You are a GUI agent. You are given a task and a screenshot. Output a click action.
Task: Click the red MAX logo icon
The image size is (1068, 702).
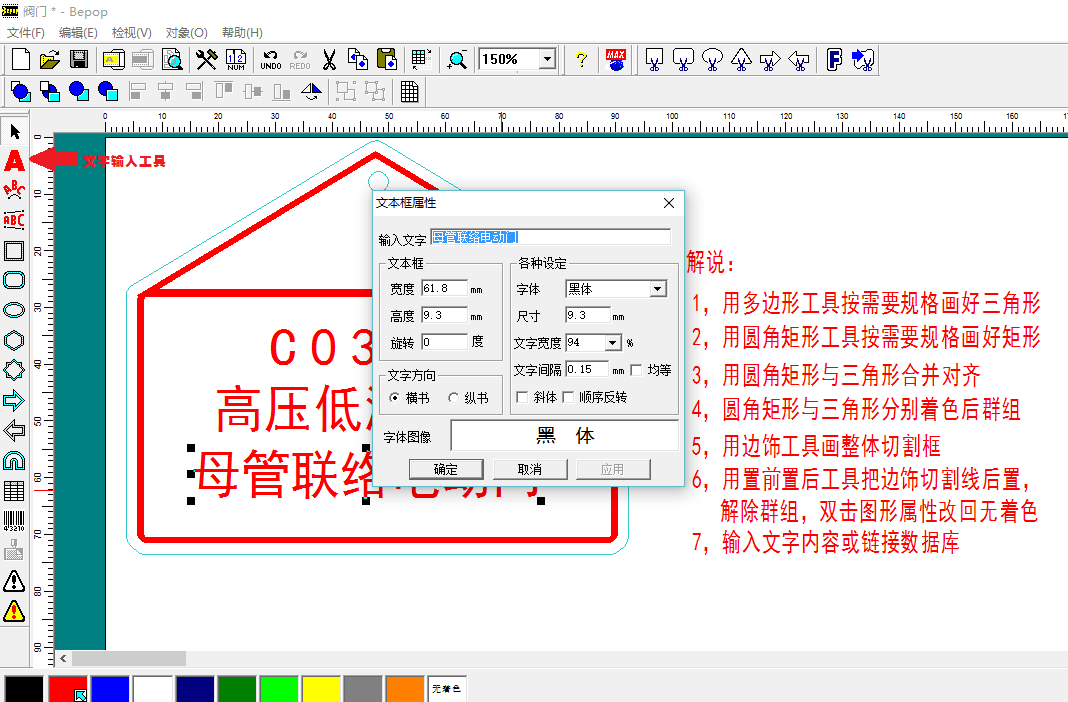pyautogui.click(x=616, y=60)
